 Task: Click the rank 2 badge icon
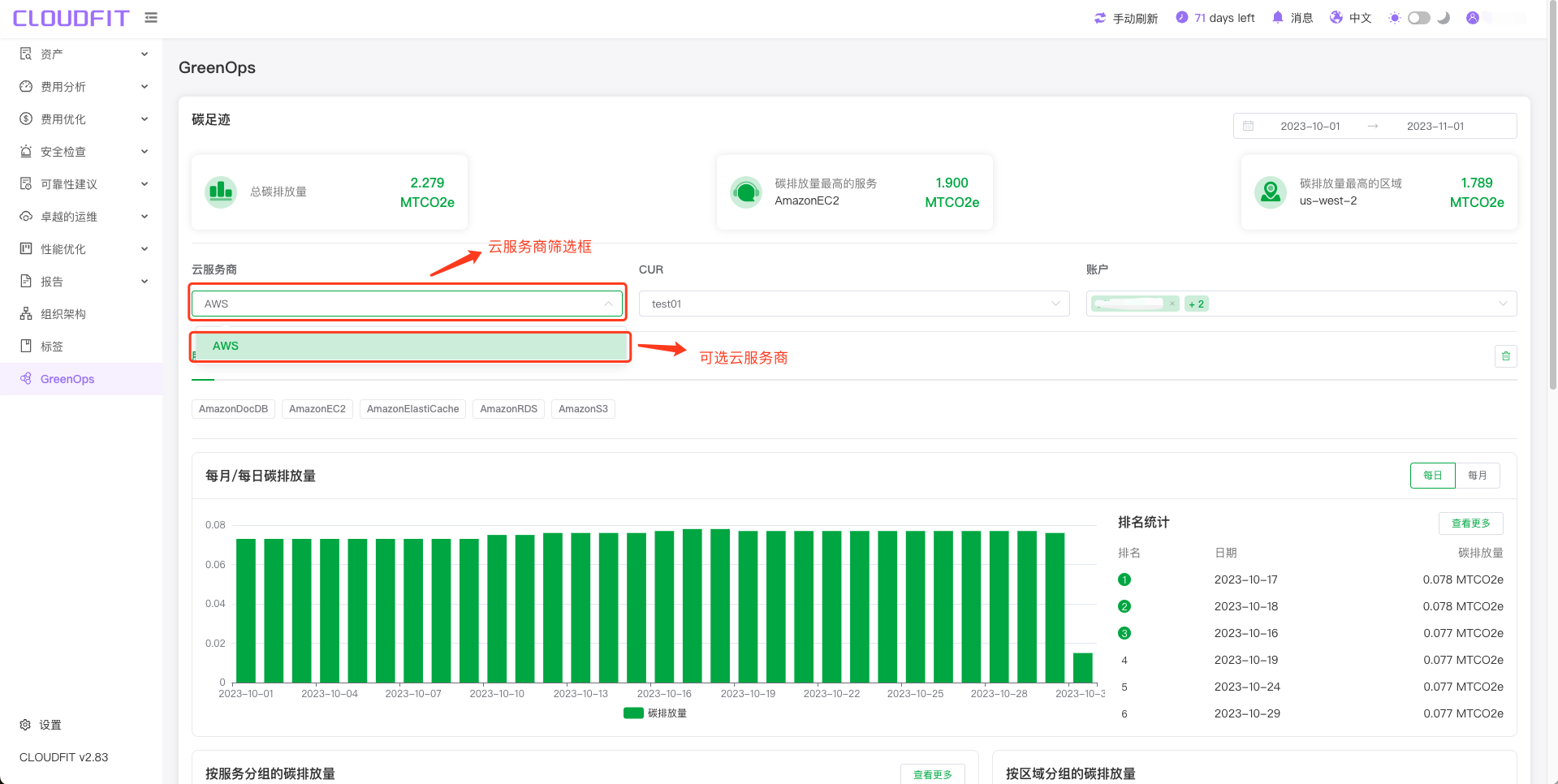pos(1124,606)
